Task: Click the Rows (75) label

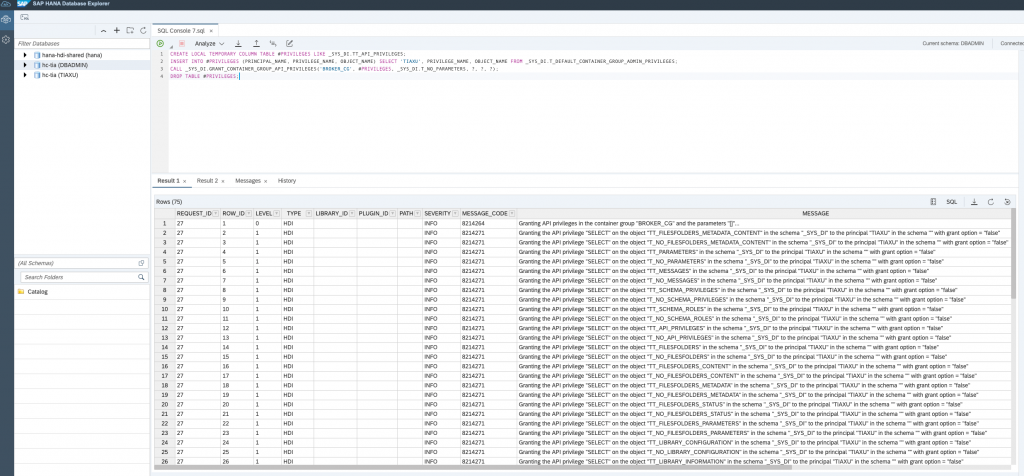Action: (169, 202)
